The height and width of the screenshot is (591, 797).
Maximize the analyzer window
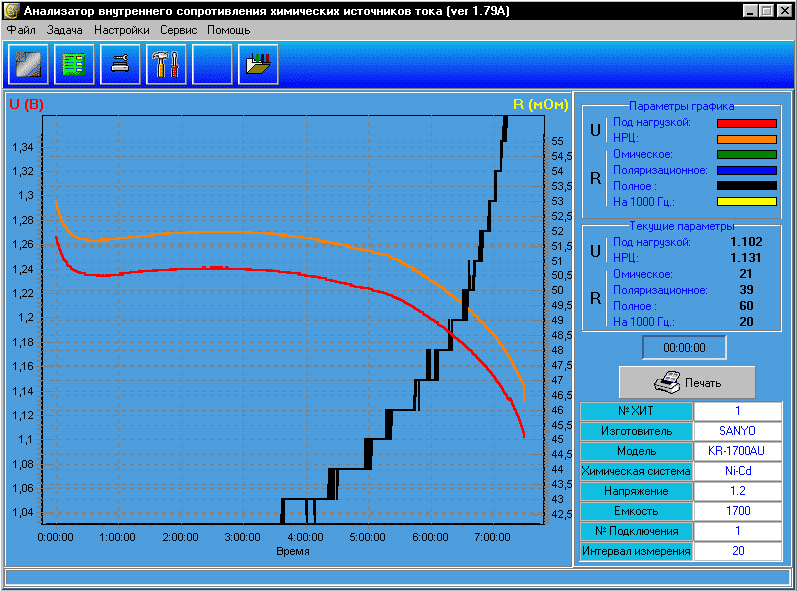coord(767,11)
